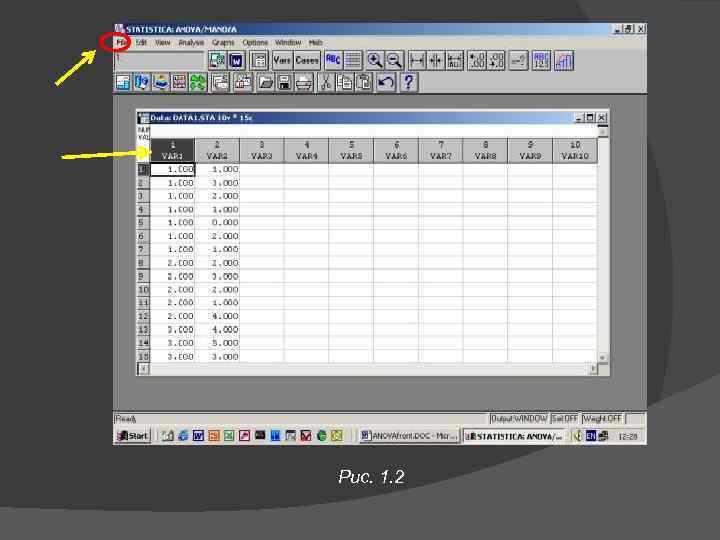Click the Weight: OFF status bar field
The width and height of the screenshot is (720, 540).
(x=603, y=419)
